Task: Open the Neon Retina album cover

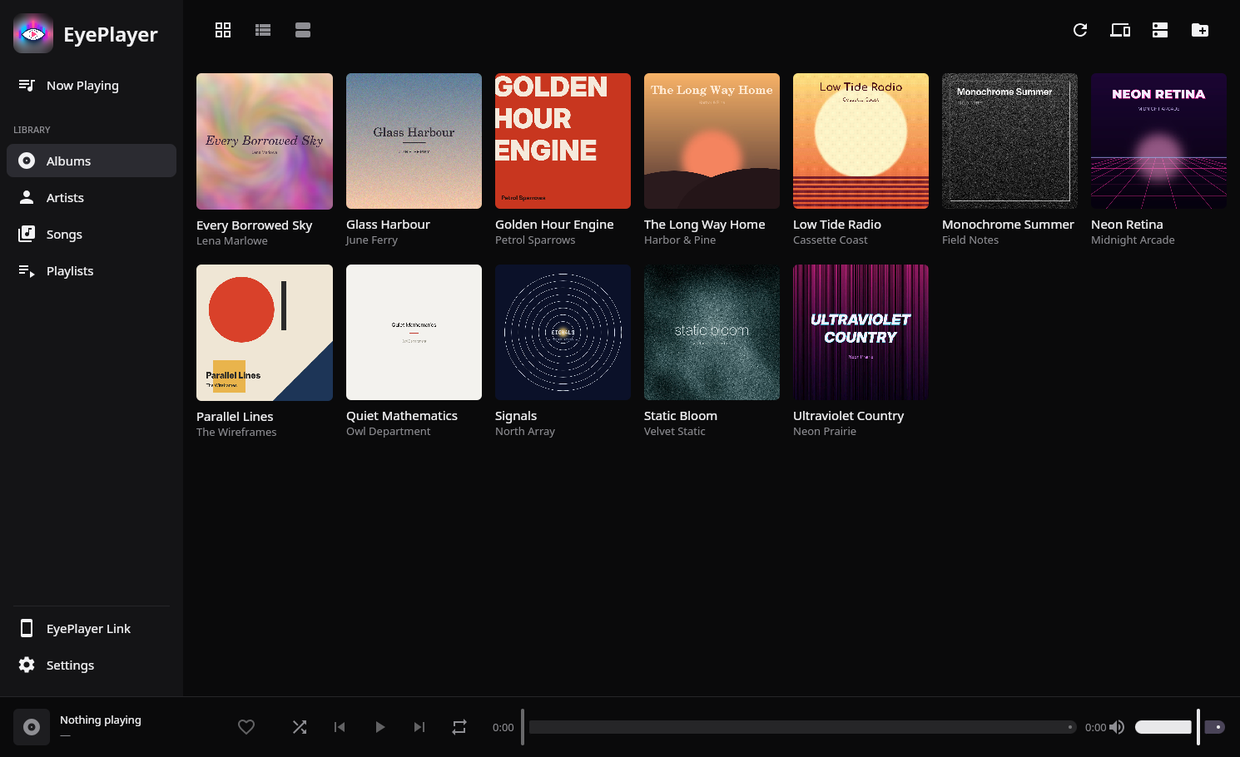Action: point(1159,141)
